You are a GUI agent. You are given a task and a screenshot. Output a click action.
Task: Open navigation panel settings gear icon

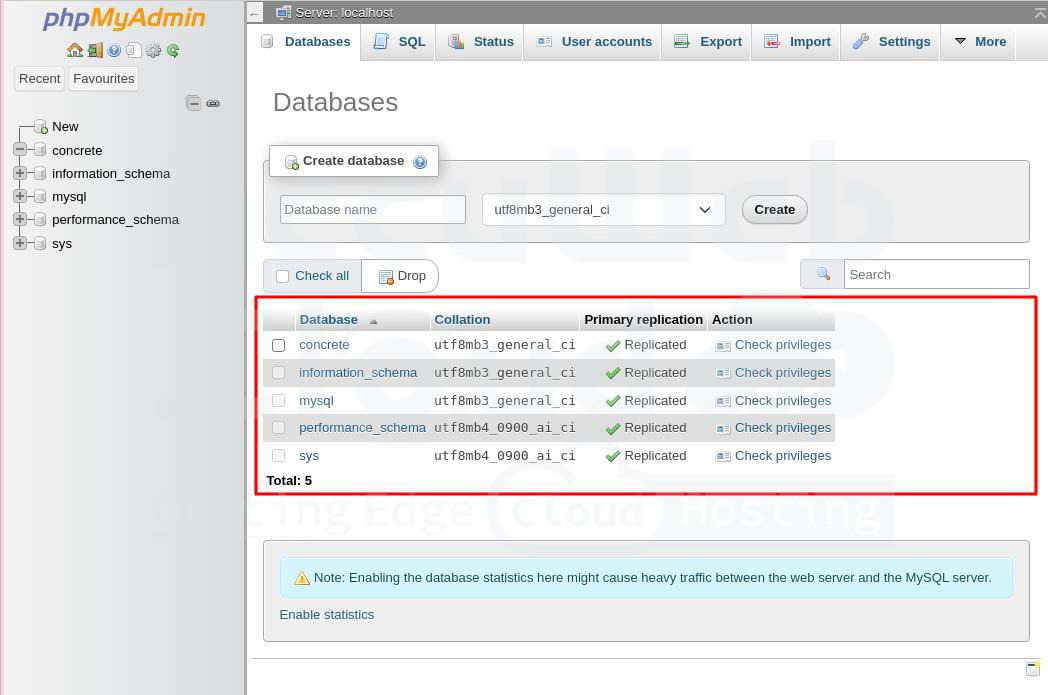tap(153, 50)
